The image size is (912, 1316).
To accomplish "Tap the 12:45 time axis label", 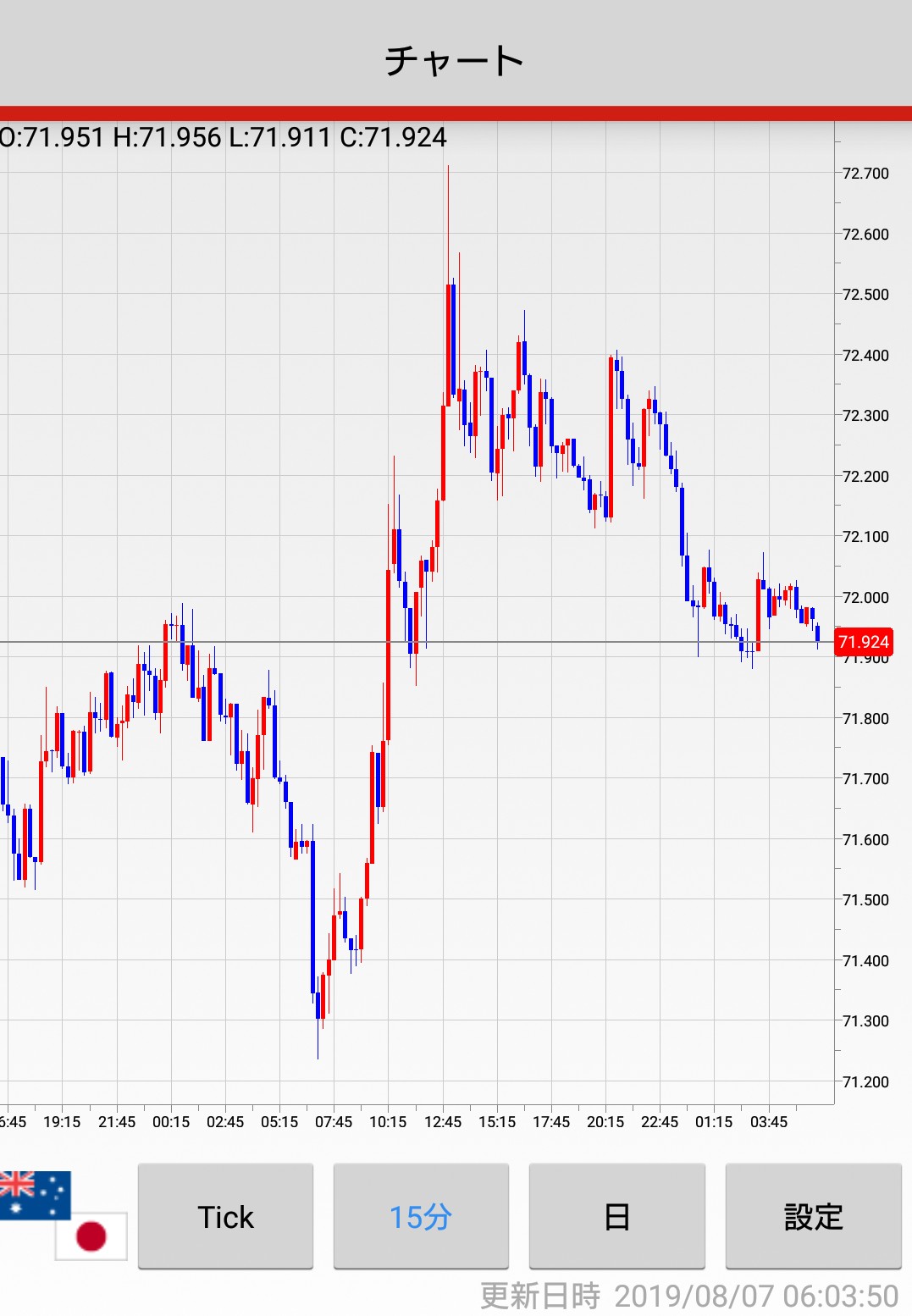I will tap(443, 1122).
